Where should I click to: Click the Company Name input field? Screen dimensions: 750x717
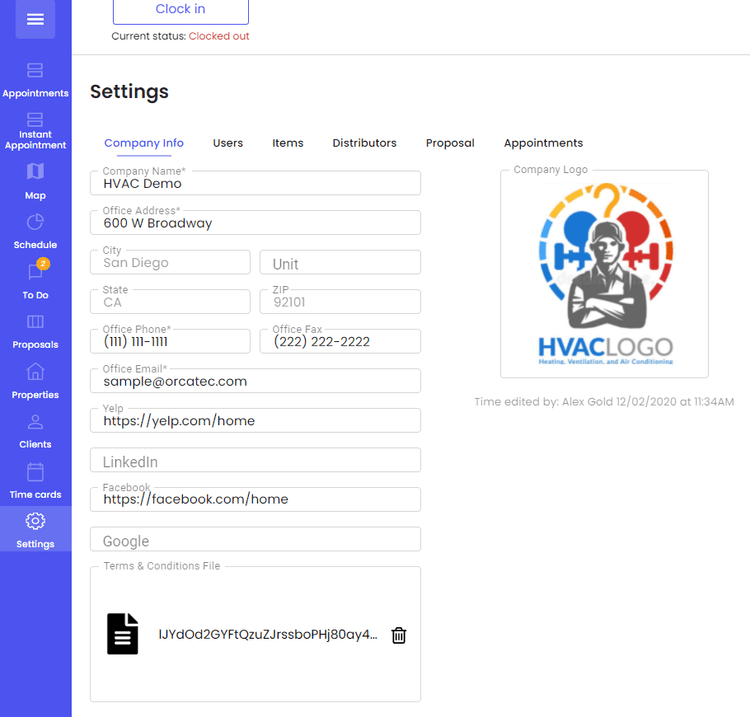pyautogui.click(x=255, y=184)
